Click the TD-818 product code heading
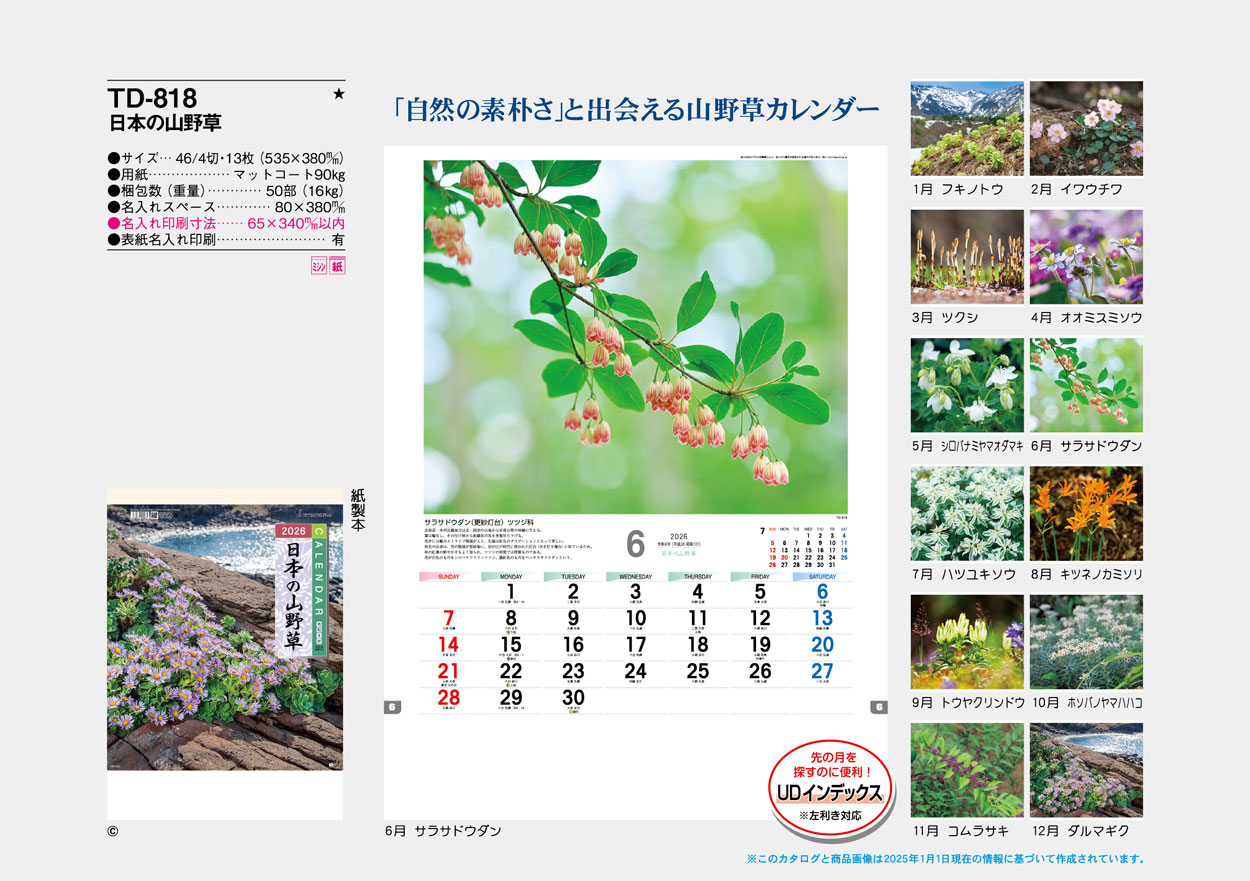 [152, 98]
